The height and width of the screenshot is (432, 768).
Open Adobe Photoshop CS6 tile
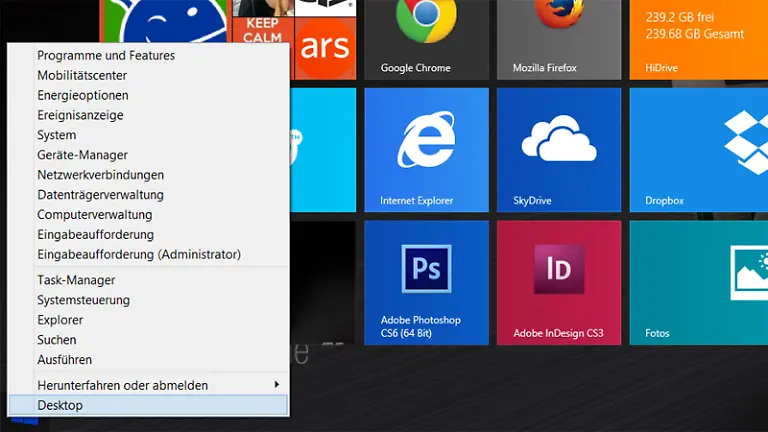426,282
